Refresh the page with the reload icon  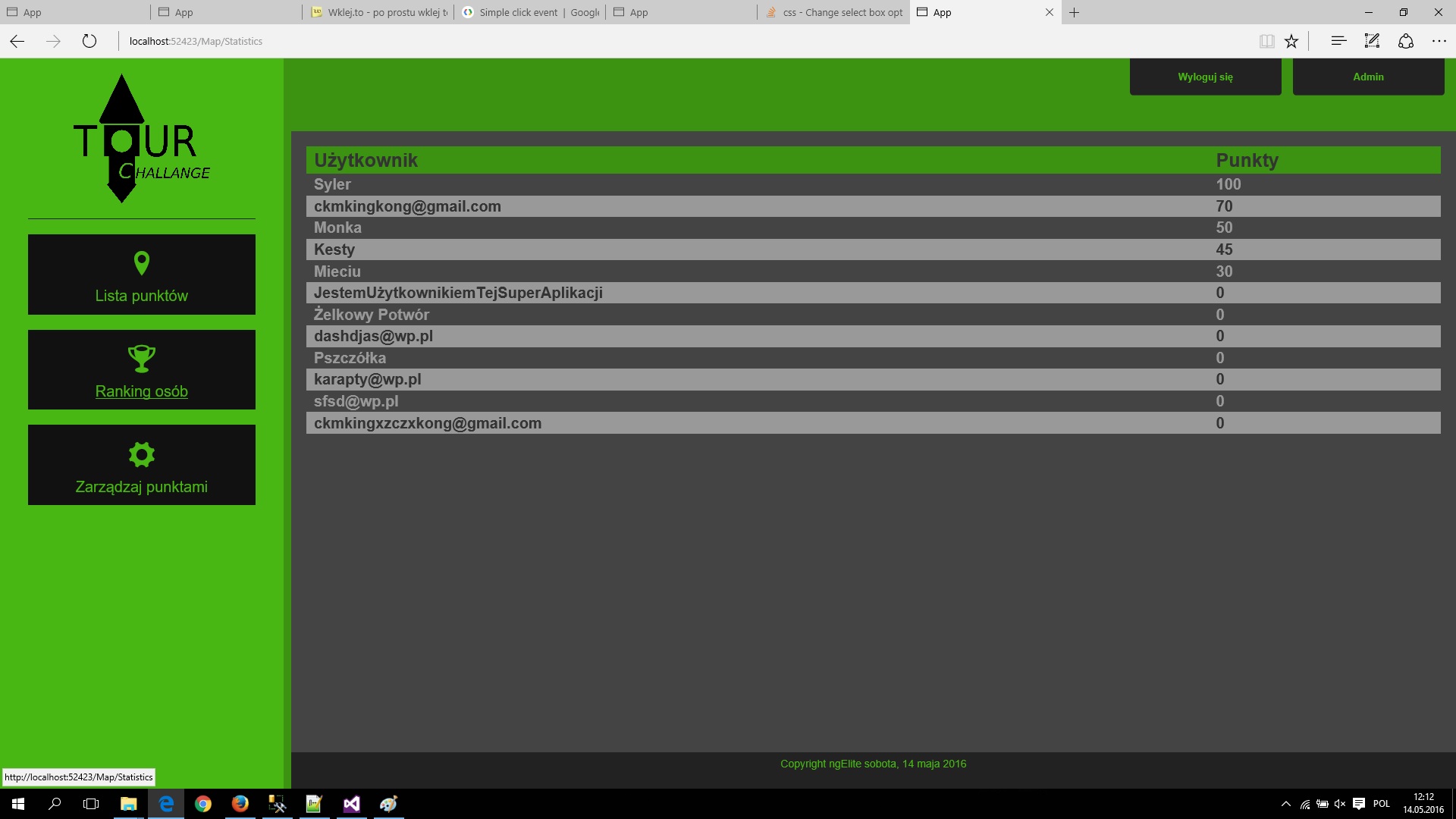click(x=89, y=41)
